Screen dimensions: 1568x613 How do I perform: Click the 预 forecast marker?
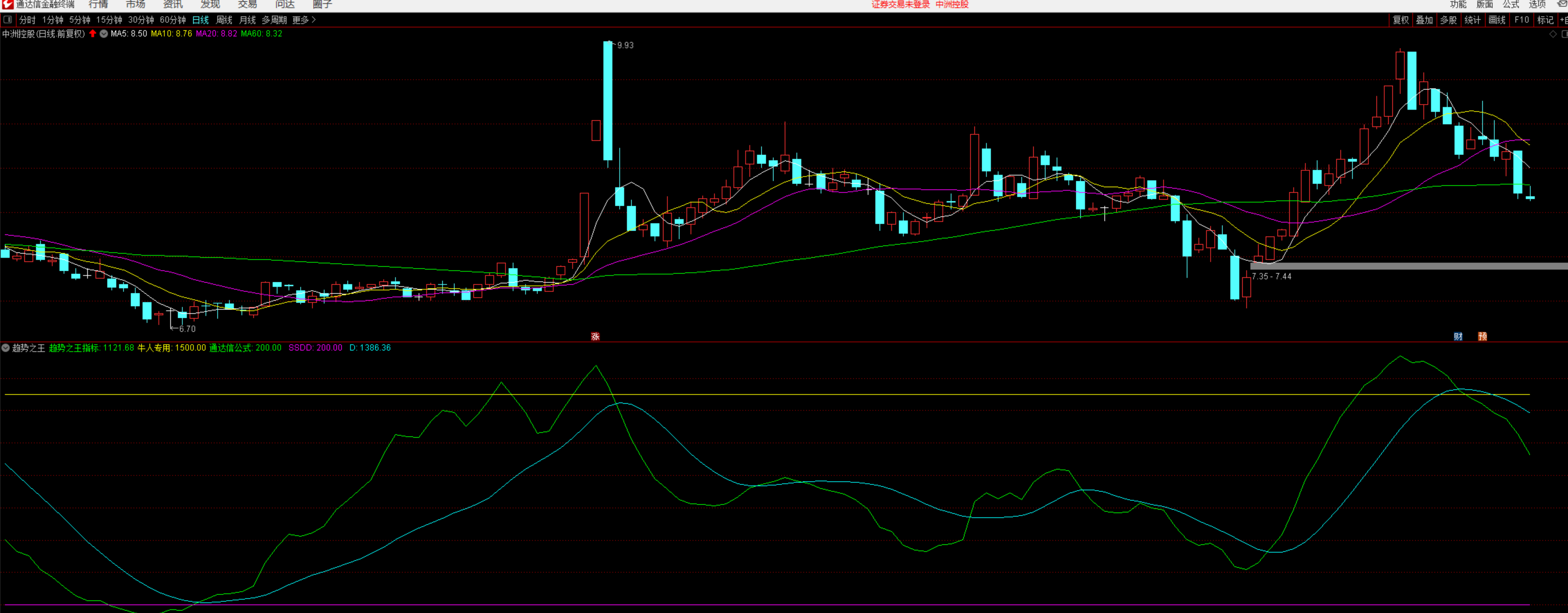point(1482,336)
